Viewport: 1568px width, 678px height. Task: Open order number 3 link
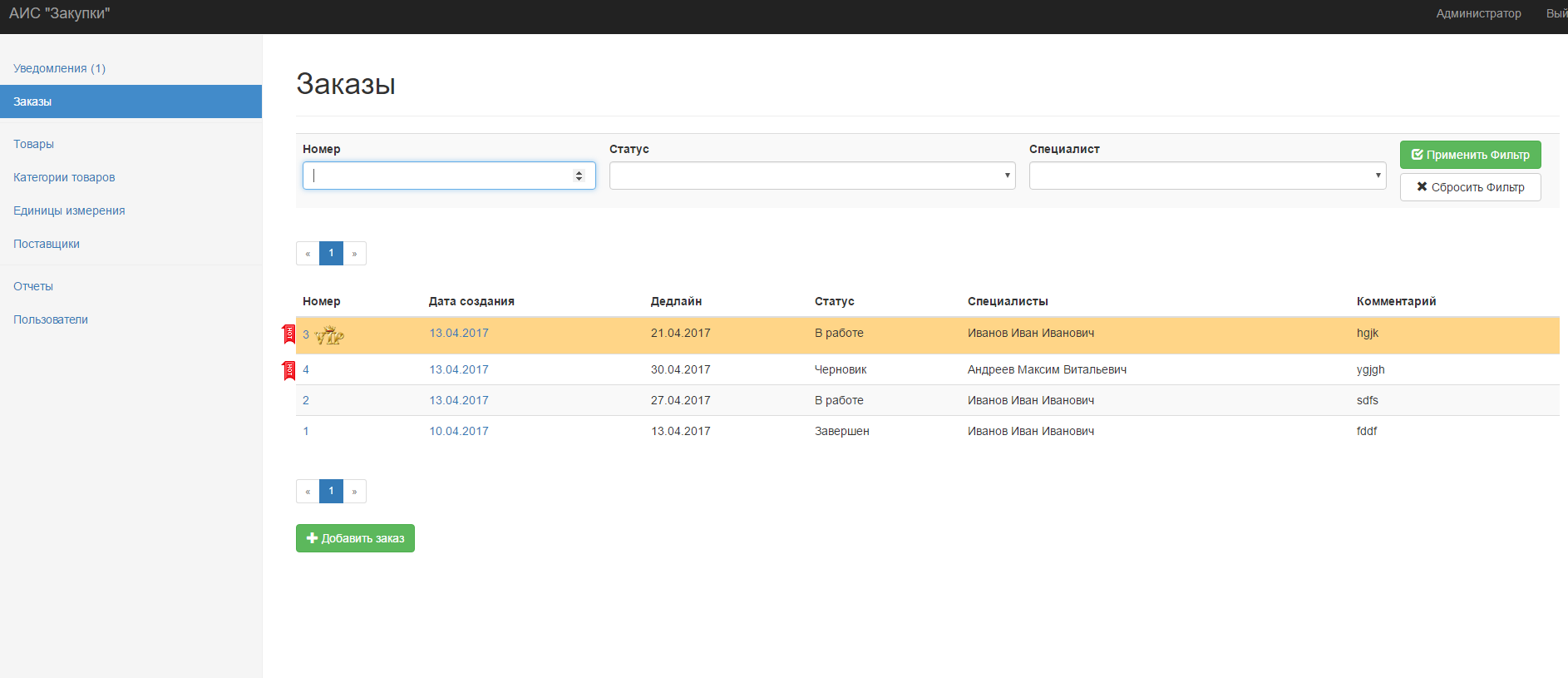point(306,334)
